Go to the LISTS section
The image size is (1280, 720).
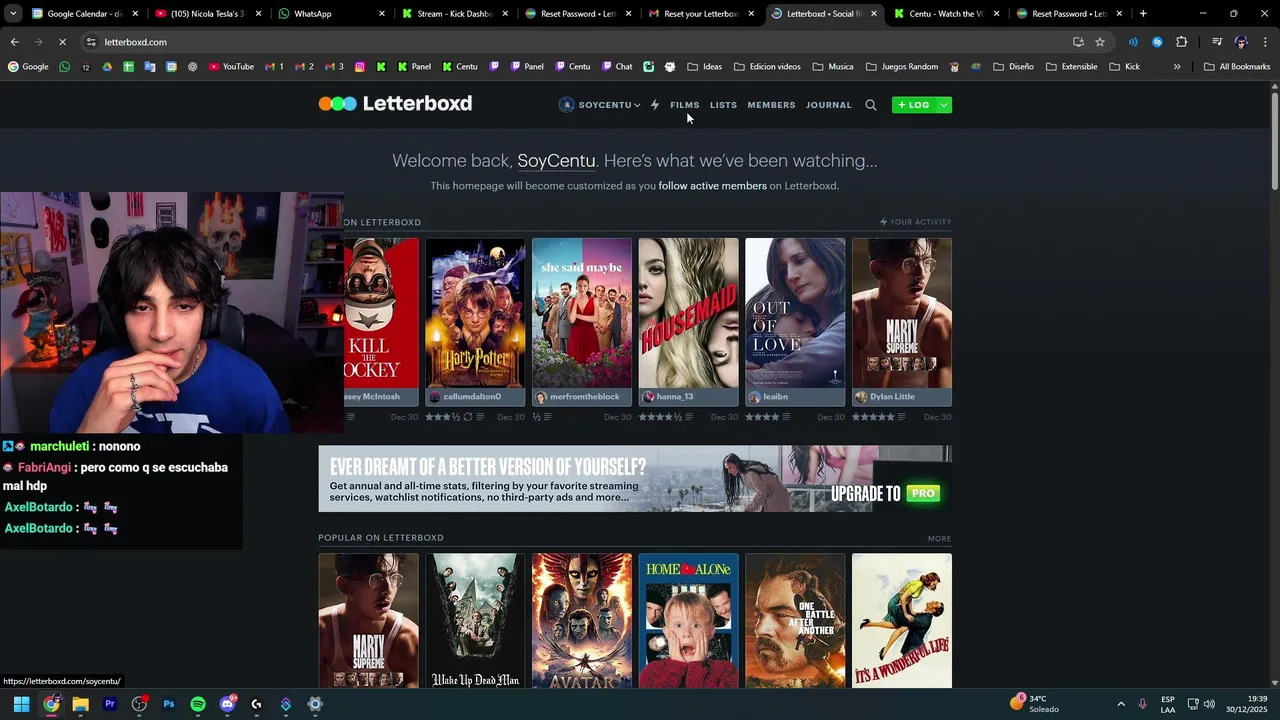[723, 105]
